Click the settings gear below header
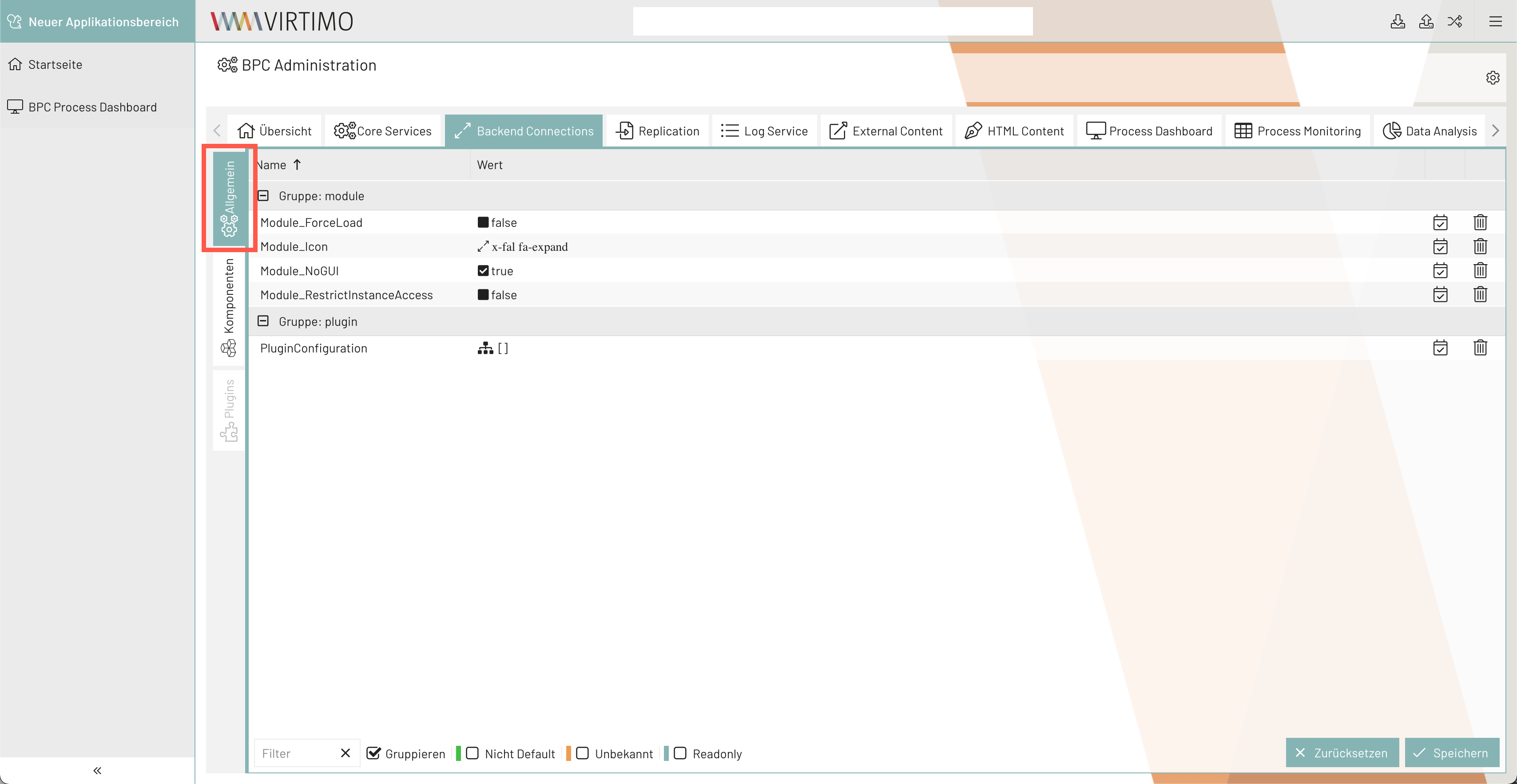The height and width of the screenshot is (784, 1517). [x=1492, y=78]
